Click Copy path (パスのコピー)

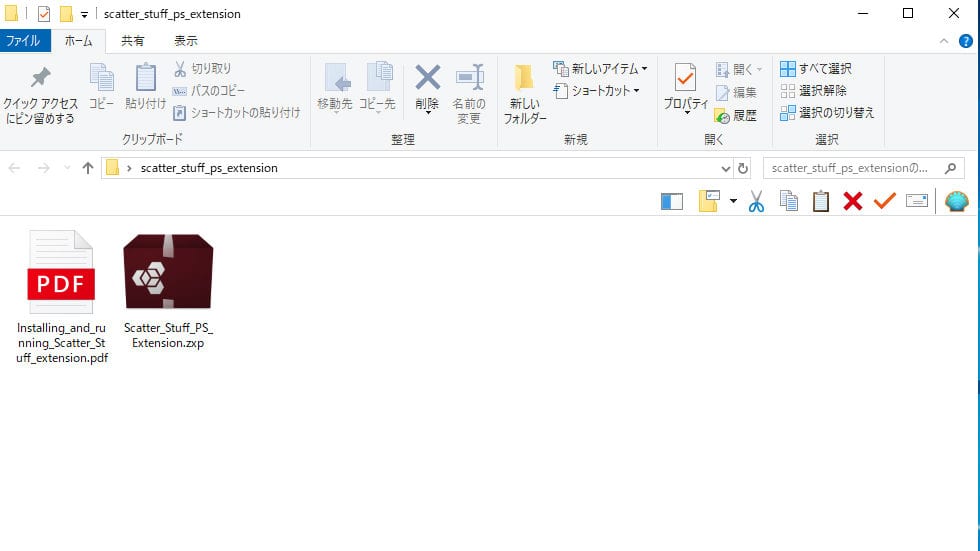tap(209, 91)
